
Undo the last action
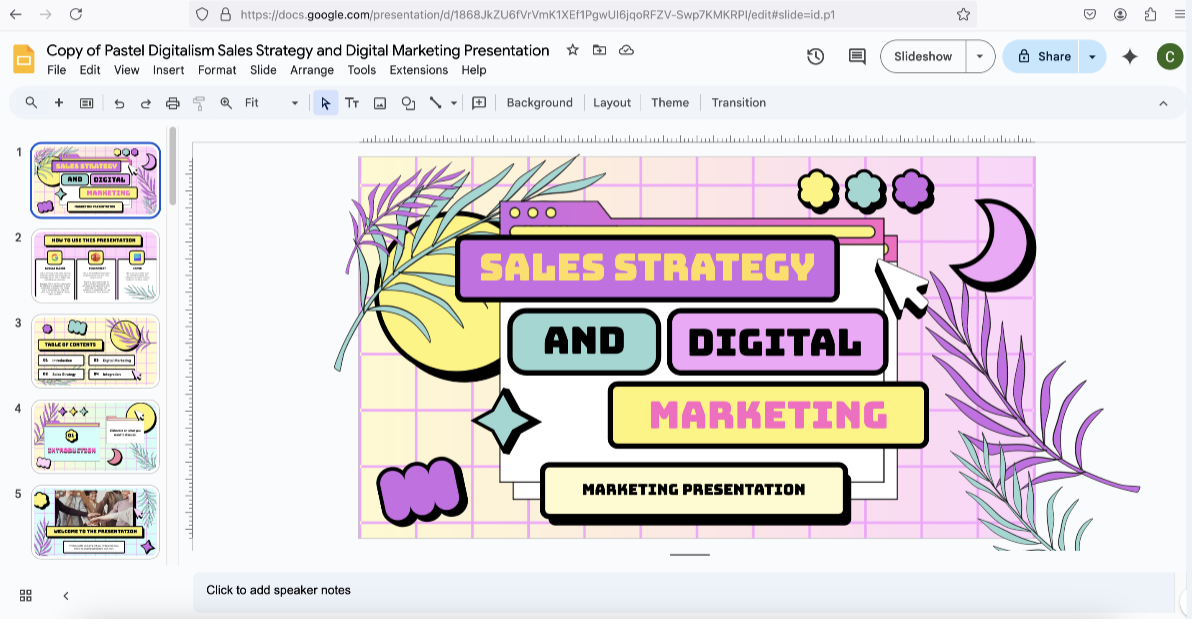click(x=119, y=103)
